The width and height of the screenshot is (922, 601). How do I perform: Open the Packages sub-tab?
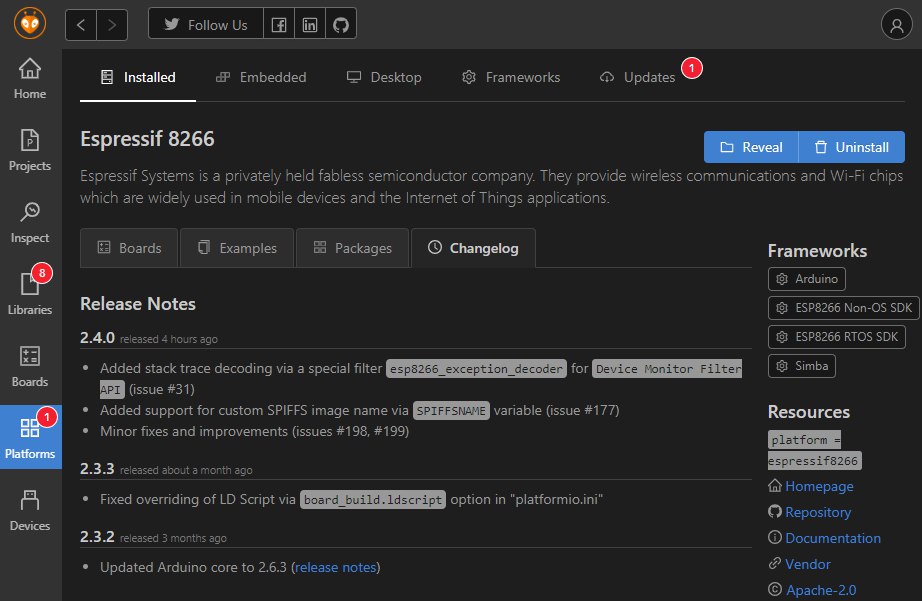tap(352, 248)
